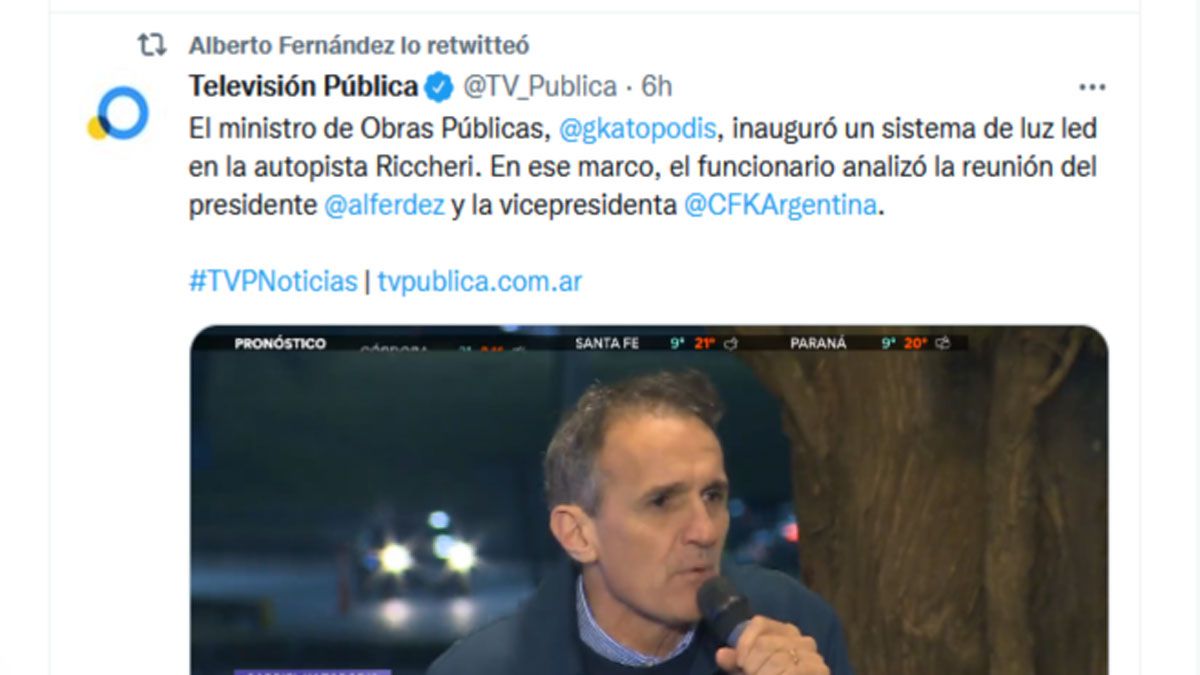The image size is (1200, 675).
Task: Play the embedded video of the minister
Action: (x=649, y=500)
